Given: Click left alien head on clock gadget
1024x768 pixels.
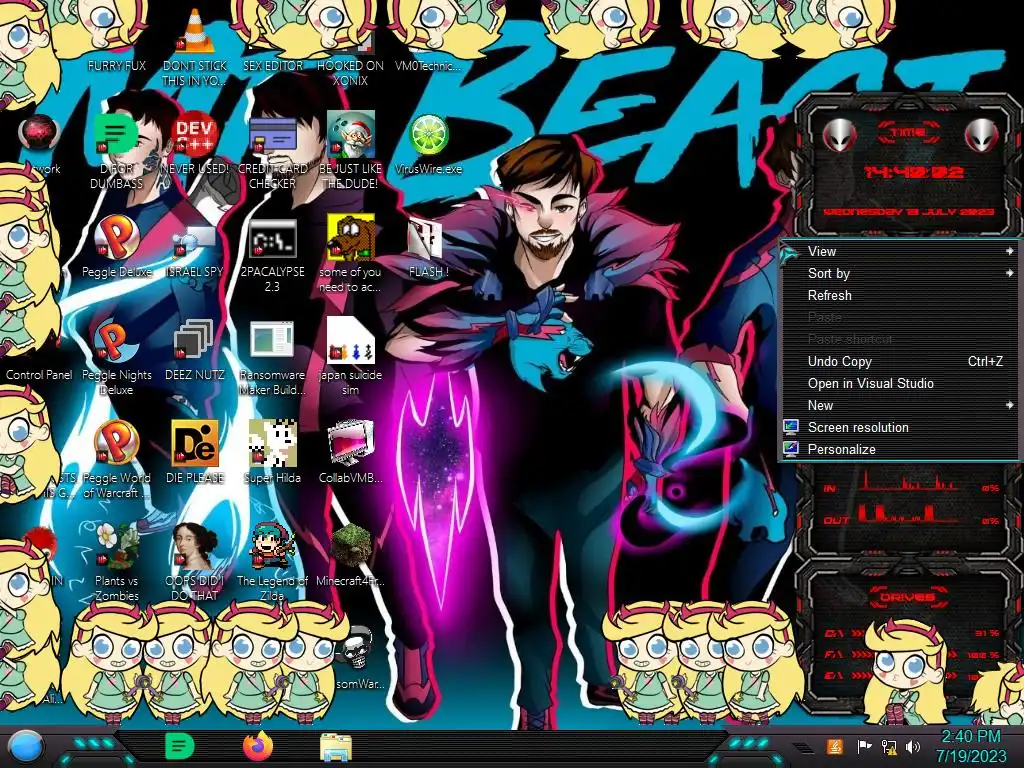Looking at the screenshot, I should 839,135.
